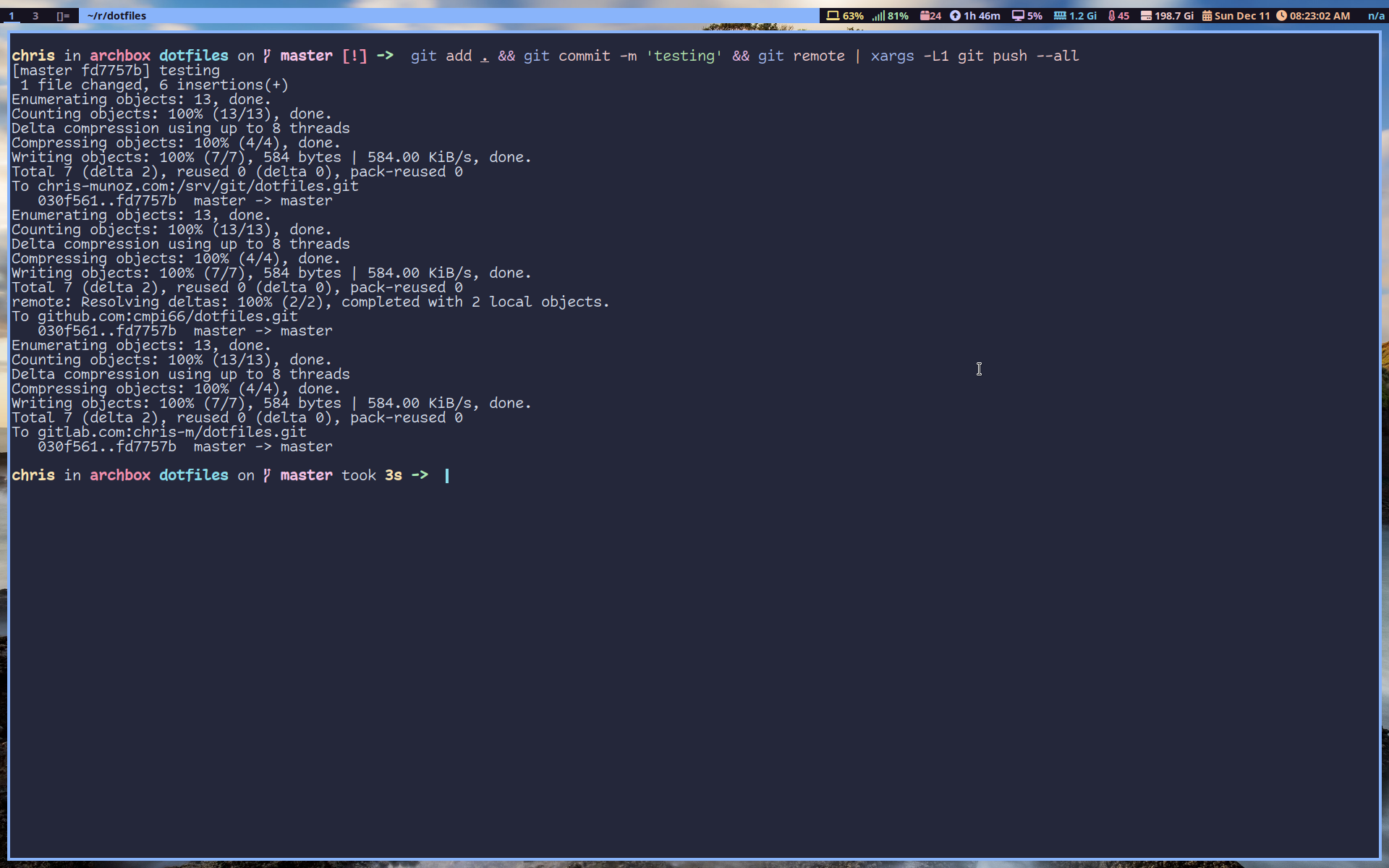Click the 'took 3s' duration in the last prompt
Image resolution: width=1389 pixels, height=868 pixels.
click(x=372, y=475)
